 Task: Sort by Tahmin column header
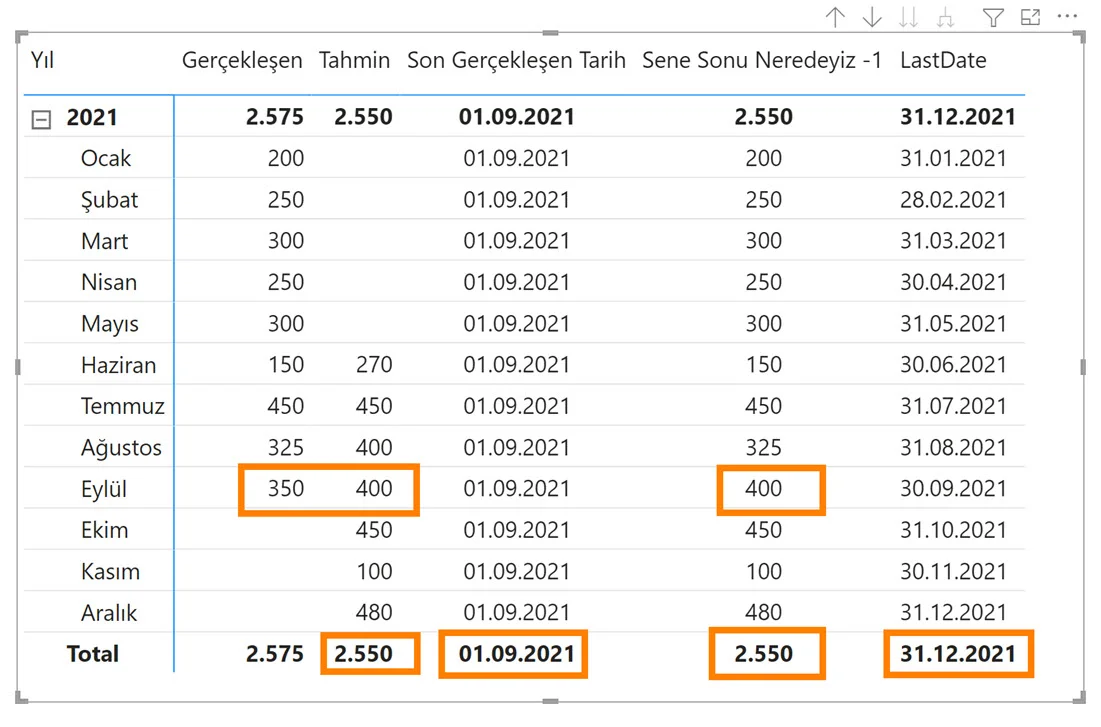(x=354, y=60)
